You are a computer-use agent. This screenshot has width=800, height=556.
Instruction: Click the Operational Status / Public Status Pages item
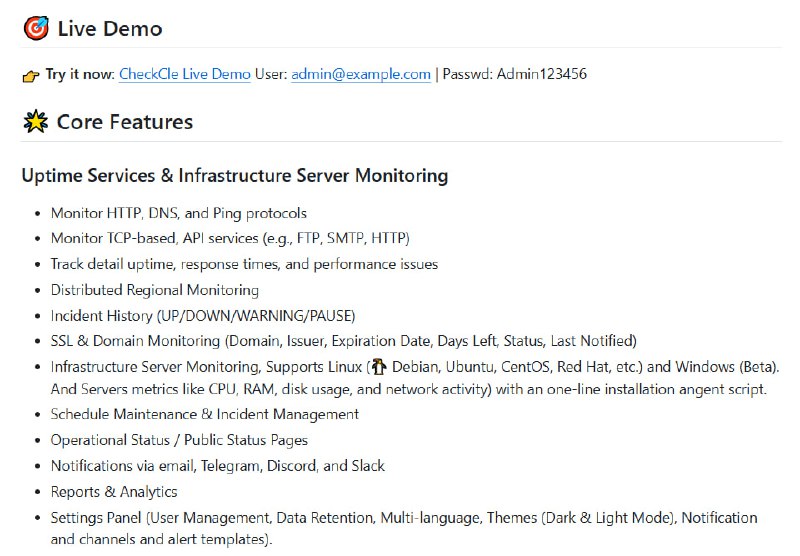point(179,440)
